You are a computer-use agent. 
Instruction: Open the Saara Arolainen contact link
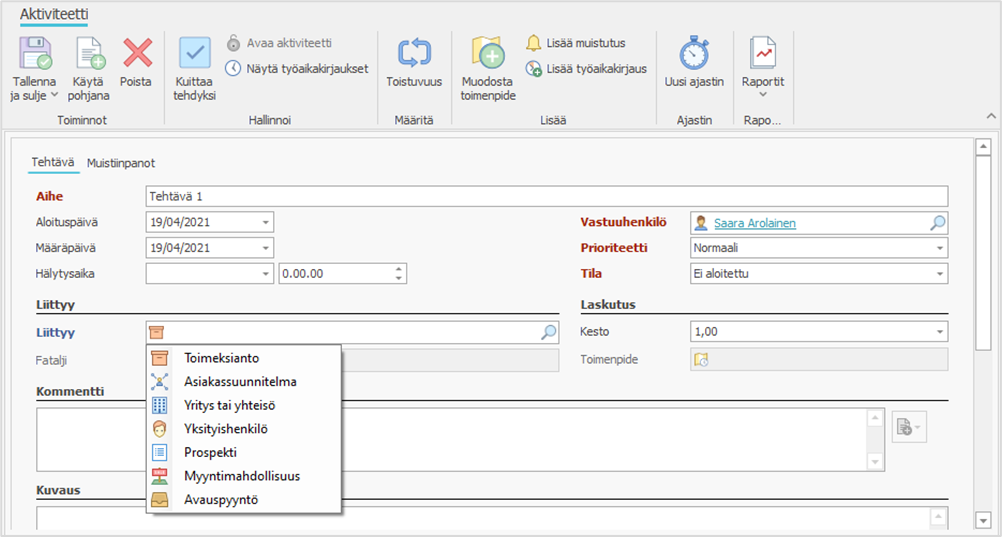coord(754,223)
